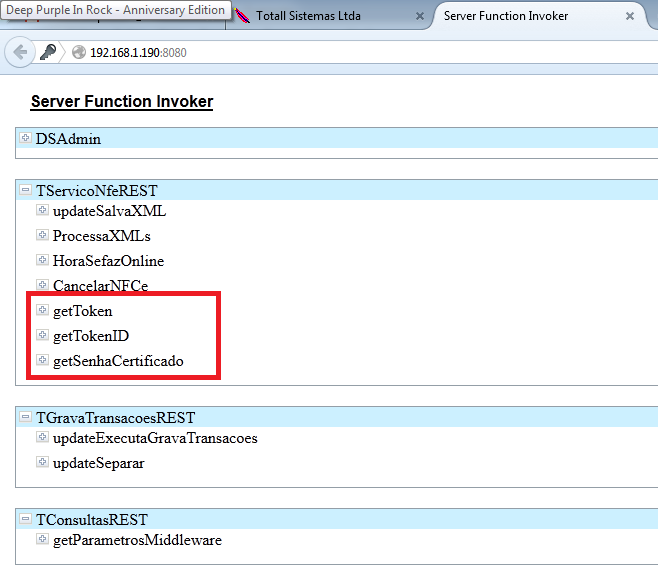
Task: Close the Totall Sistemas Ltda tab
Action: [x=419, y=16]
